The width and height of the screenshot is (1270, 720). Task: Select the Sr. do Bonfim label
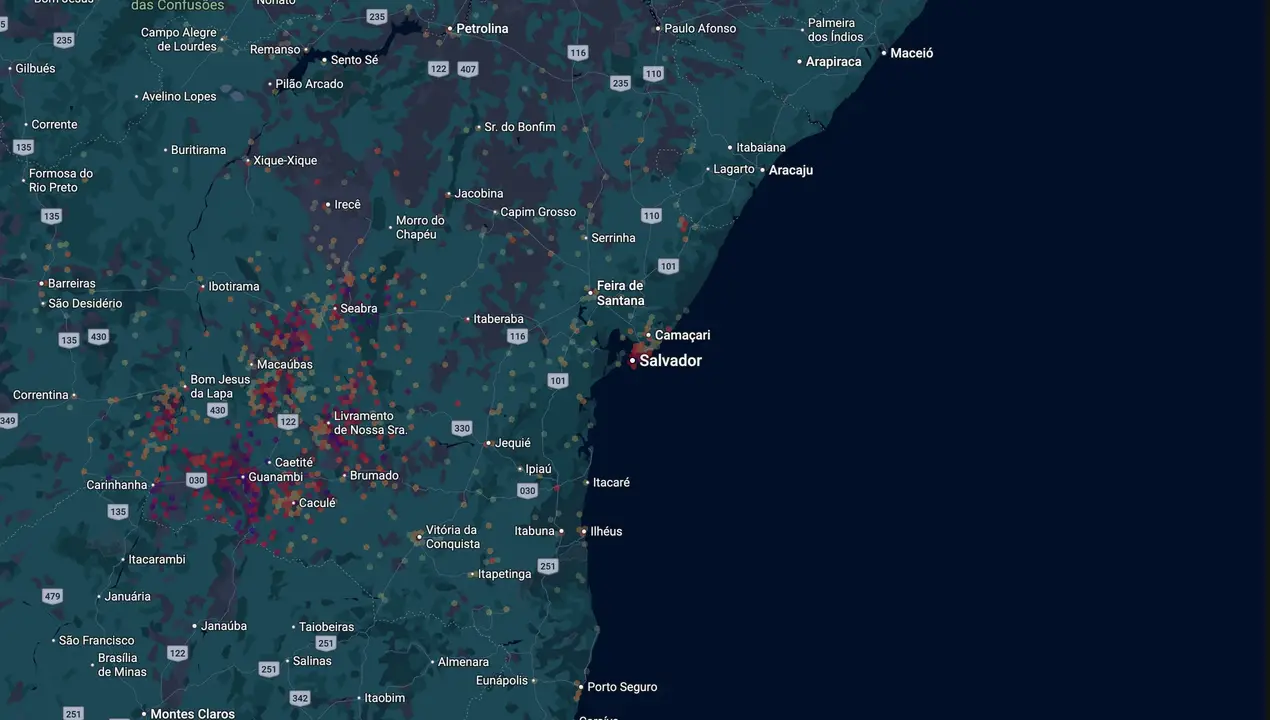(x=519, y=127)
